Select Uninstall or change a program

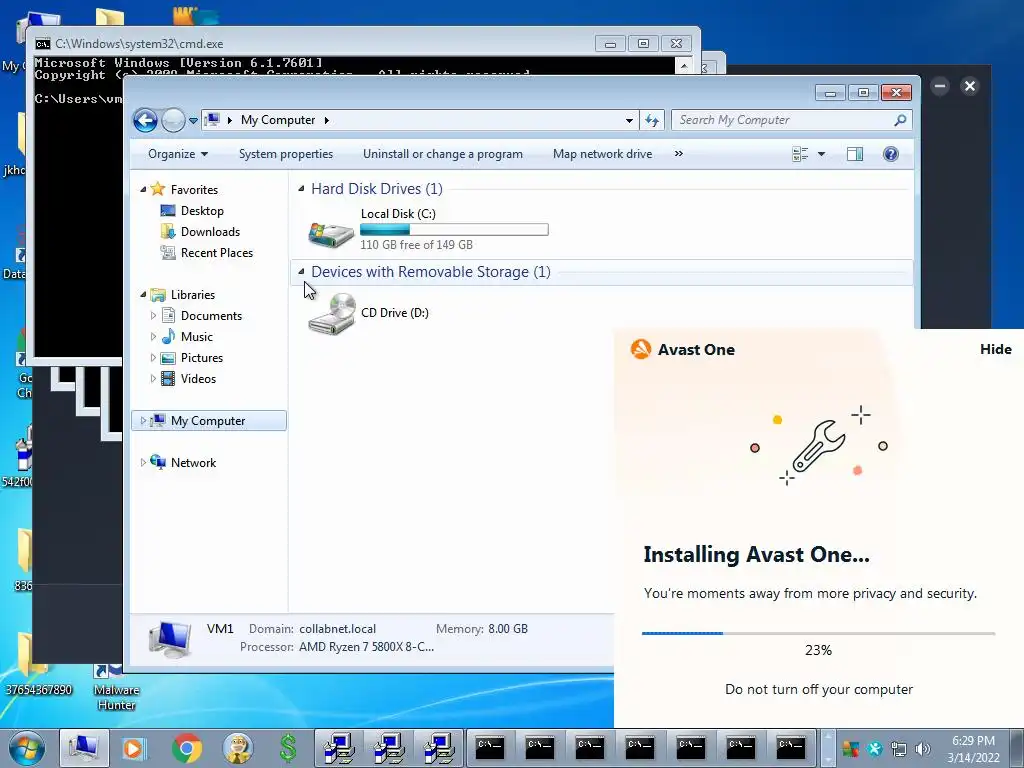tap(443, 154)
